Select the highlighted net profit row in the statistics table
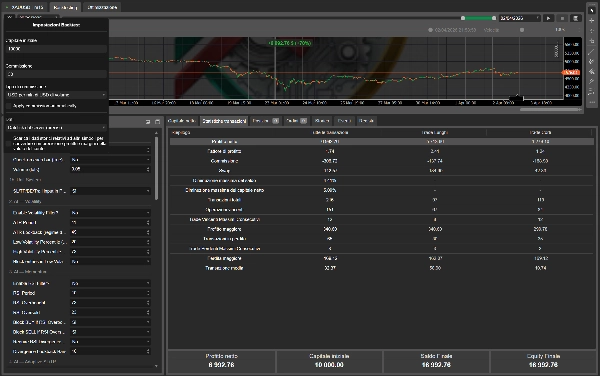Screen dimensions: 600x376 (382, 142)
